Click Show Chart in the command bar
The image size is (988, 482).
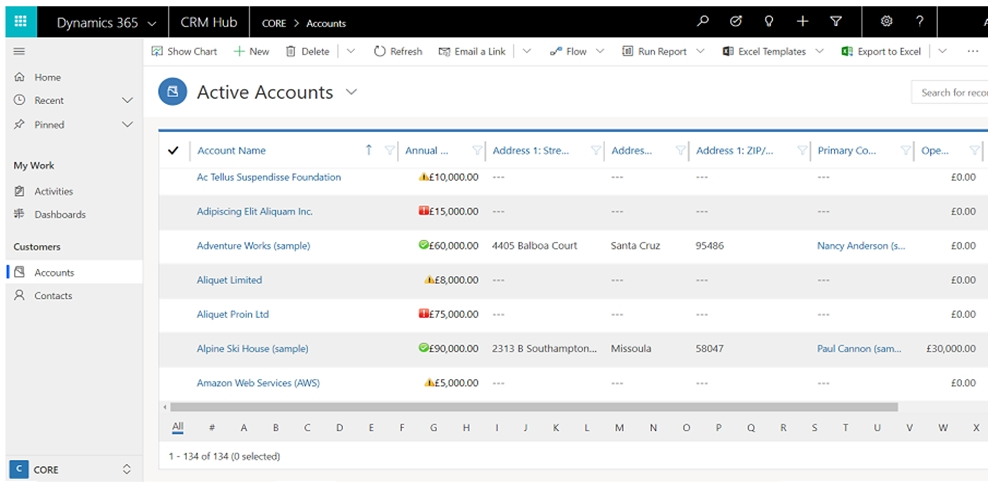click(x=185, y=52)
